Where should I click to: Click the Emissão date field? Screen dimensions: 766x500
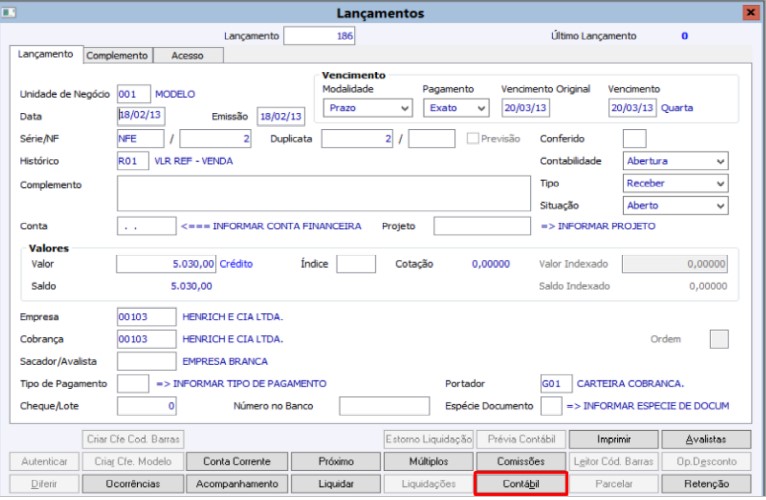click(281, 116)
